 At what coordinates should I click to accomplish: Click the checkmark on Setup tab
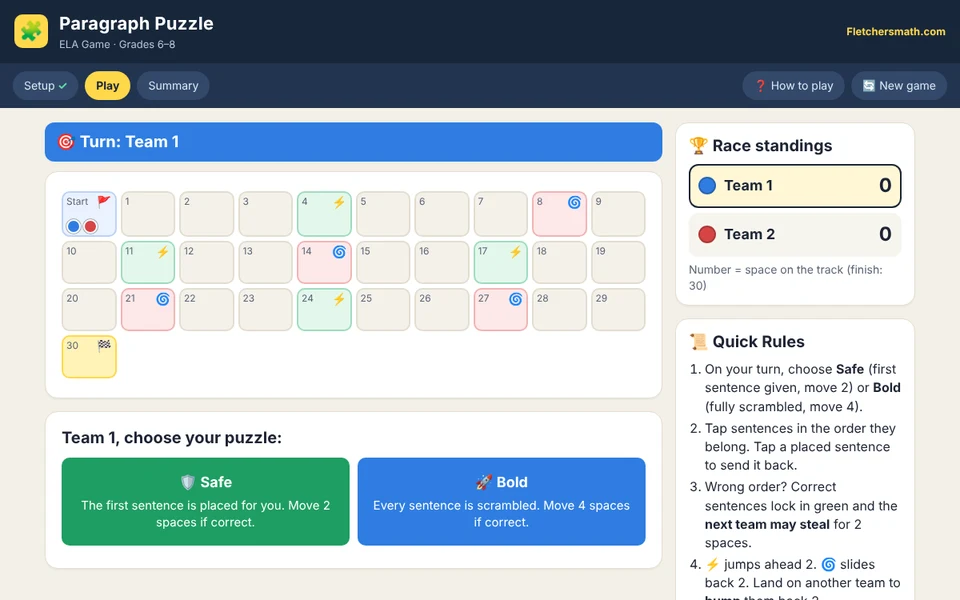(62, 86)
